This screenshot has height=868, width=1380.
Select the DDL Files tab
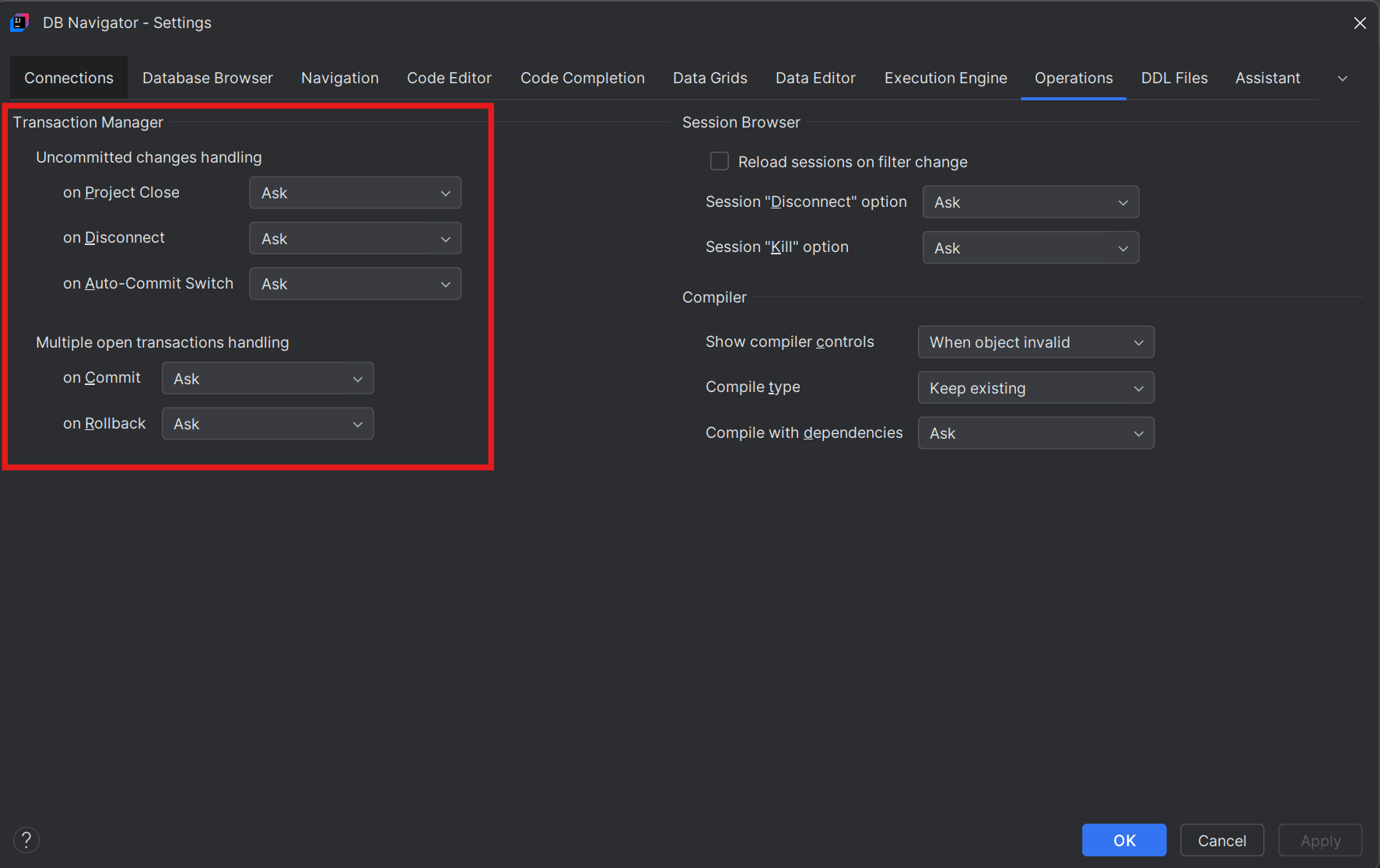tap(1175, 78)
